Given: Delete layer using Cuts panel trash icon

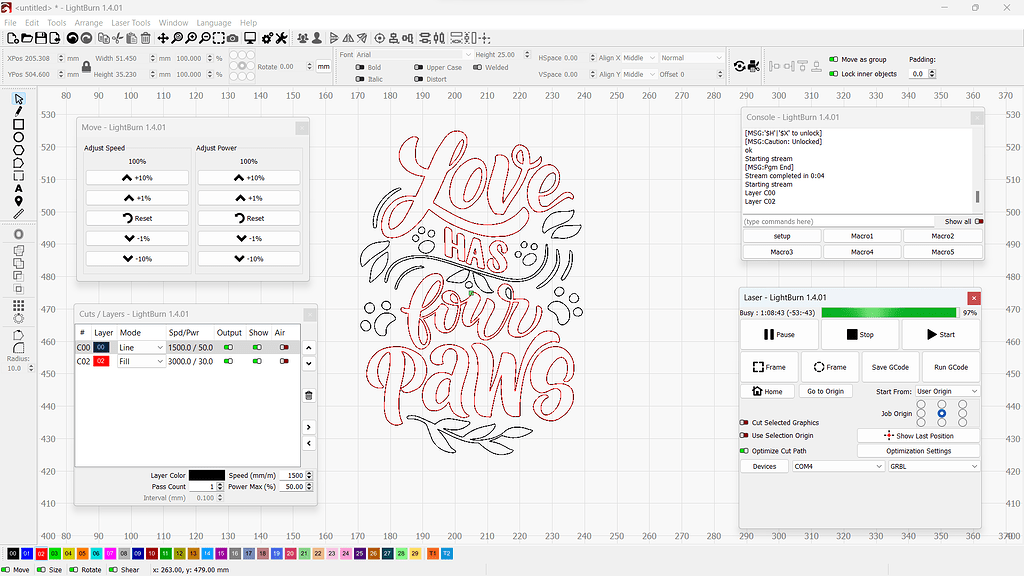Looking at the screenshot, I should click(308, 395).
